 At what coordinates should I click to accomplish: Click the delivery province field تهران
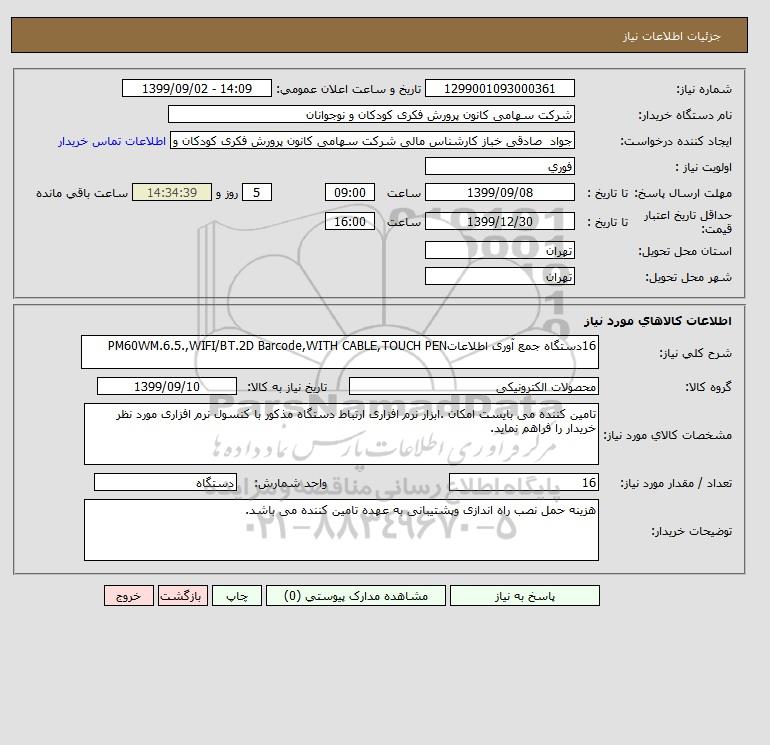tap(499, 250)
